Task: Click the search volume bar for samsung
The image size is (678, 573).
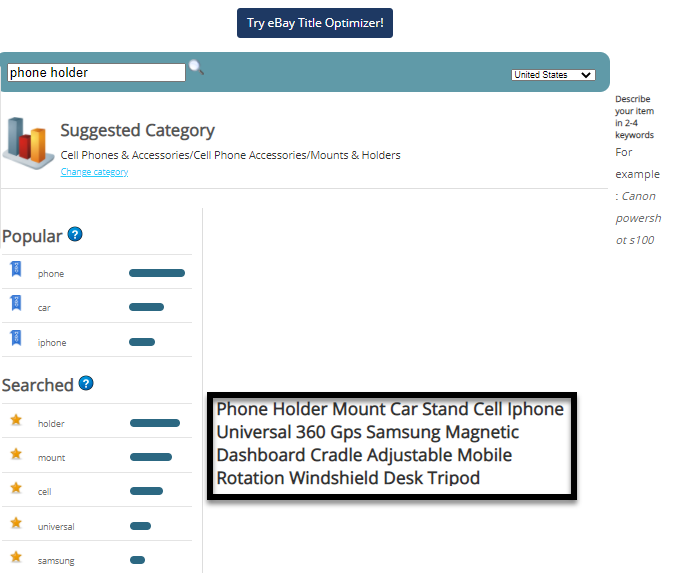Action: click(138, 560)
